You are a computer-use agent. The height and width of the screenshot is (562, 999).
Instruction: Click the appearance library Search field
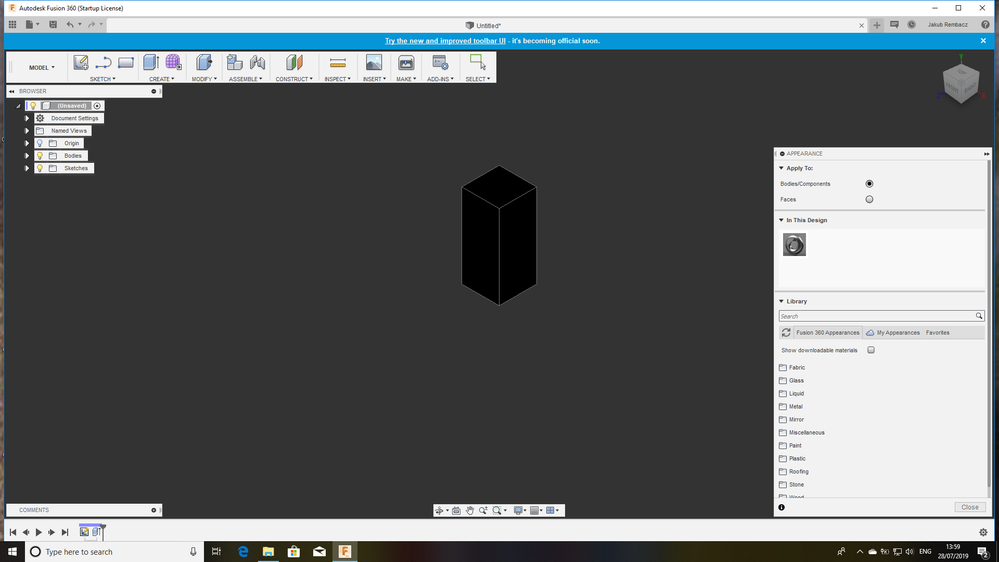point(881,316)
